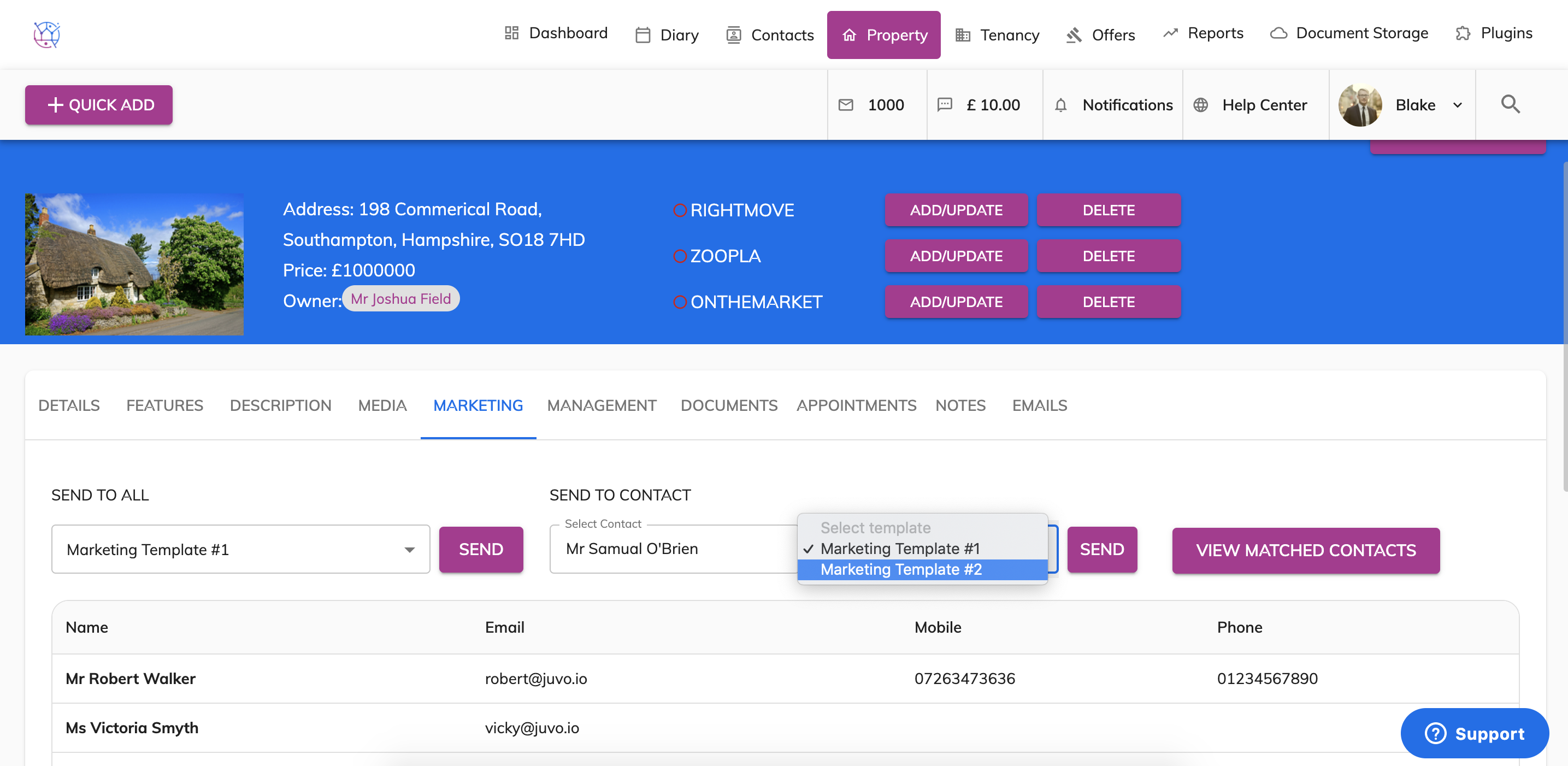Open owner Mr Joshua Field link
Screen dimensions: 1568x766
400,298
